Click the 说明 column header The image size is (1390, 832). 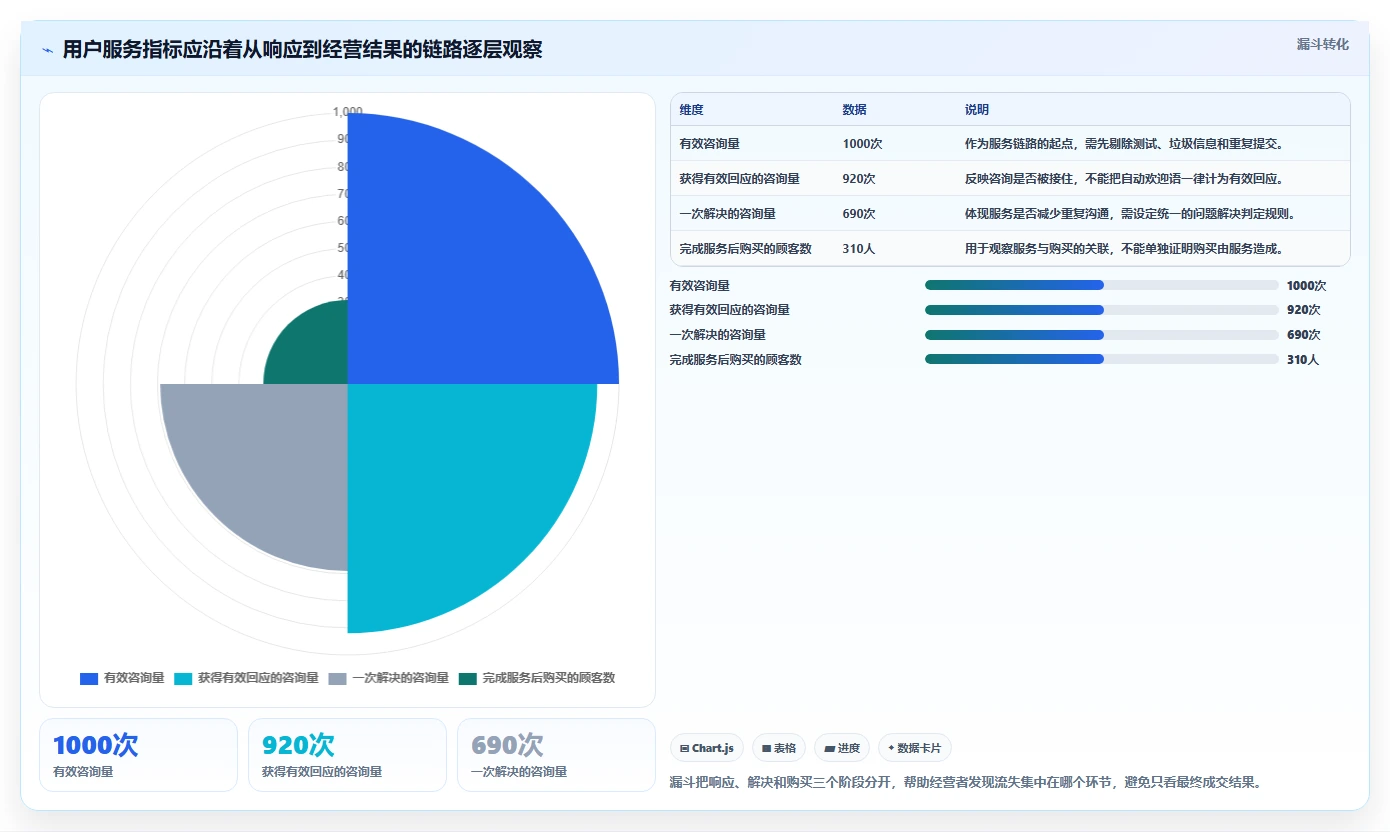(x=977, y=110)
